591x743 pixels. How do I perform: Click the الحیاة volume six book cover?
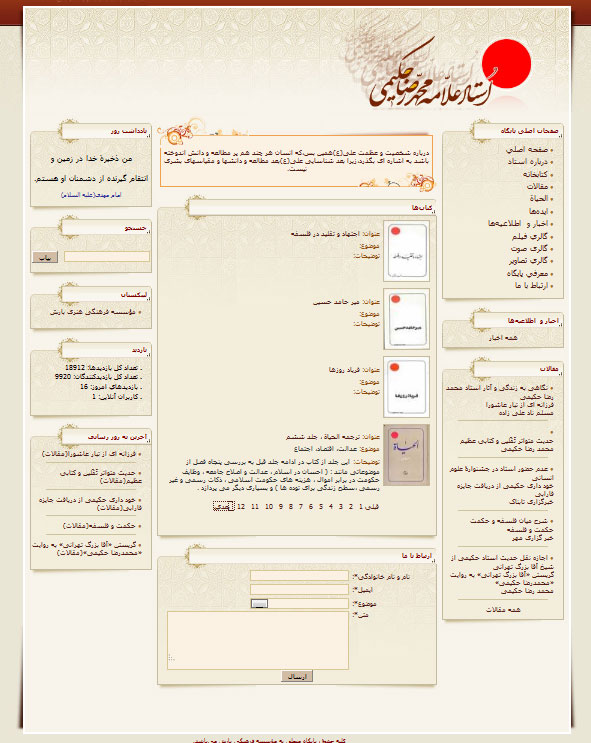click(407, 455)
